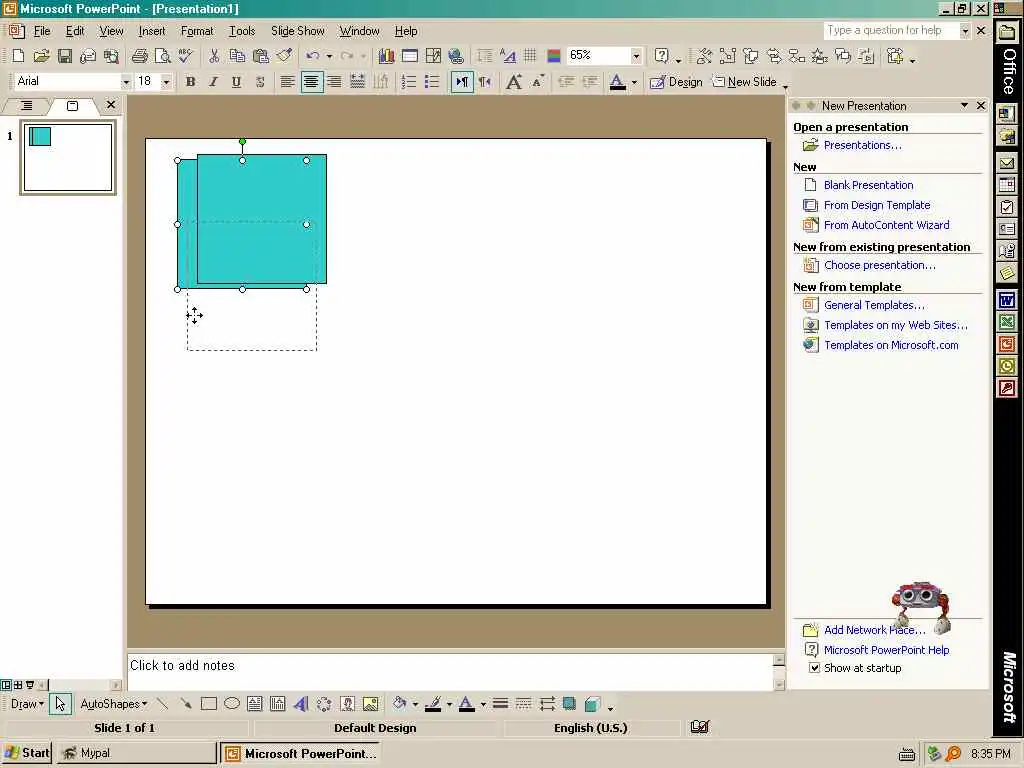The image size is (1024, 768).
Task: Open the File menu
Action: click(x=42, y=31)
